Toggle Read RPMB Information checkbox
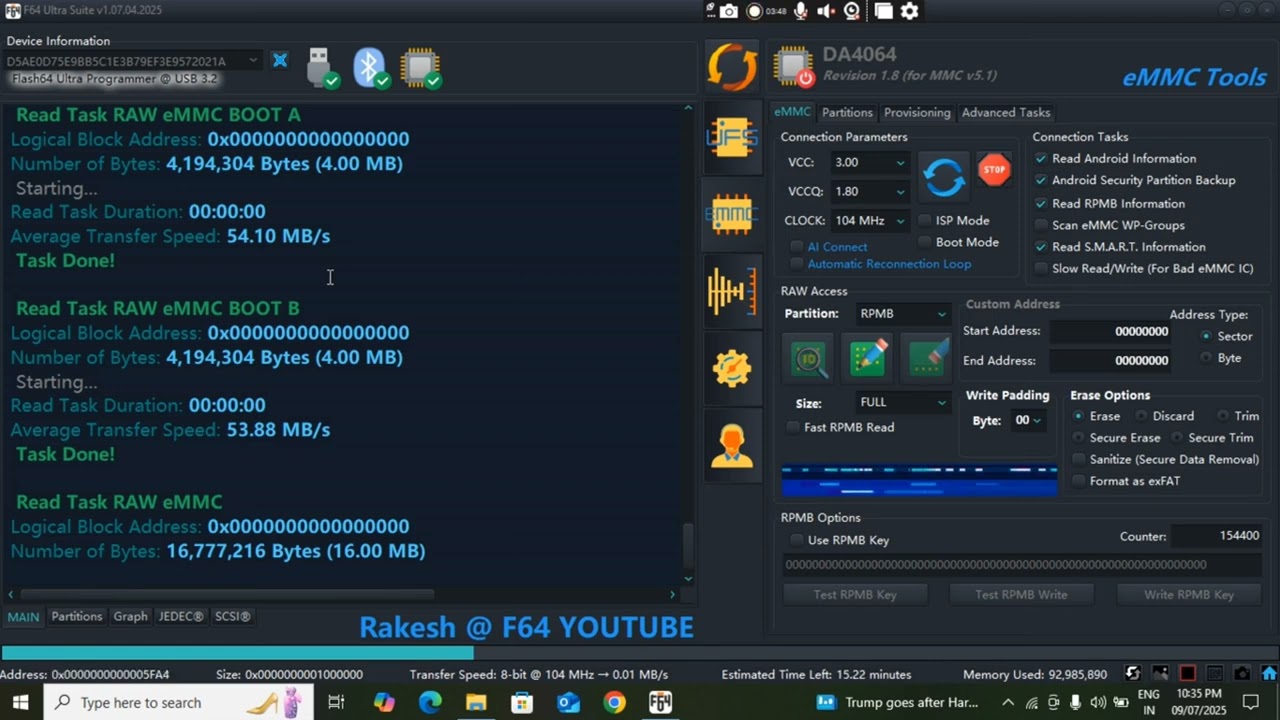 pos(1041,204)
